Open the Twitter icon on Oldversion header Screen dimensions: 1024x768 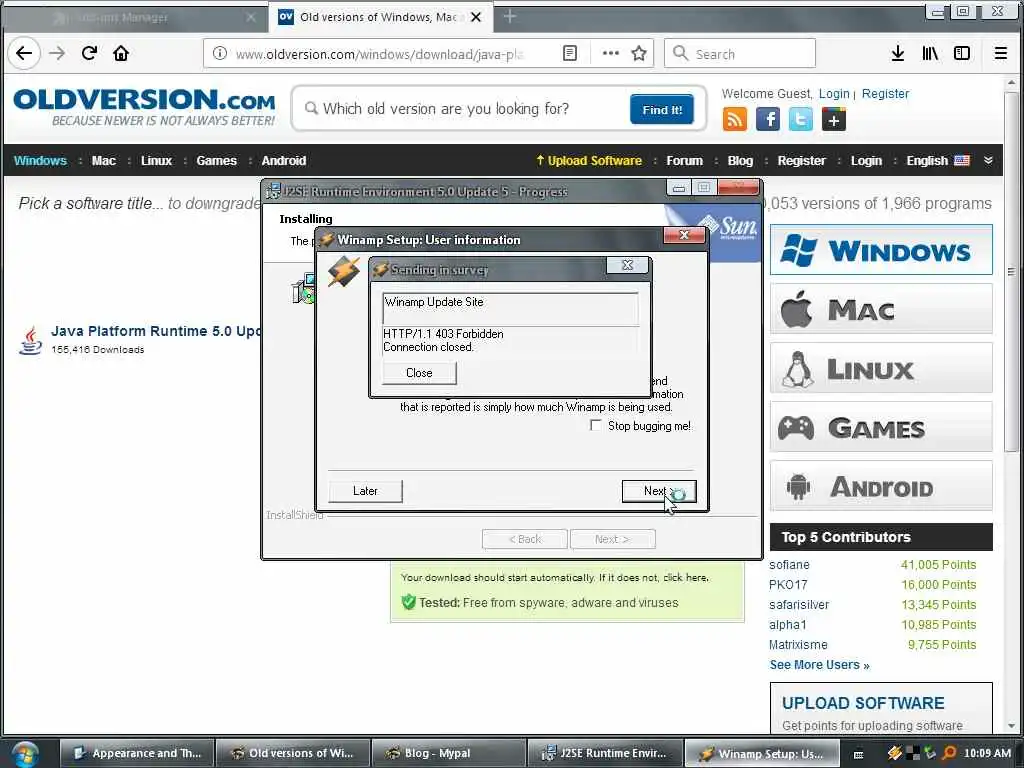tap(801, 120)
